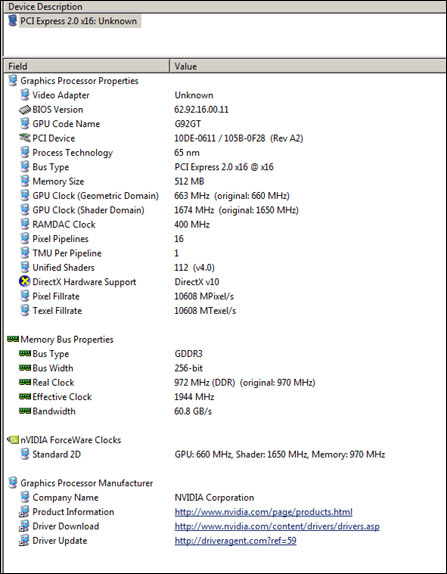Click the Memory Bus Properties RAM icon
Viewport: 447px width, 574px height.
13,339
